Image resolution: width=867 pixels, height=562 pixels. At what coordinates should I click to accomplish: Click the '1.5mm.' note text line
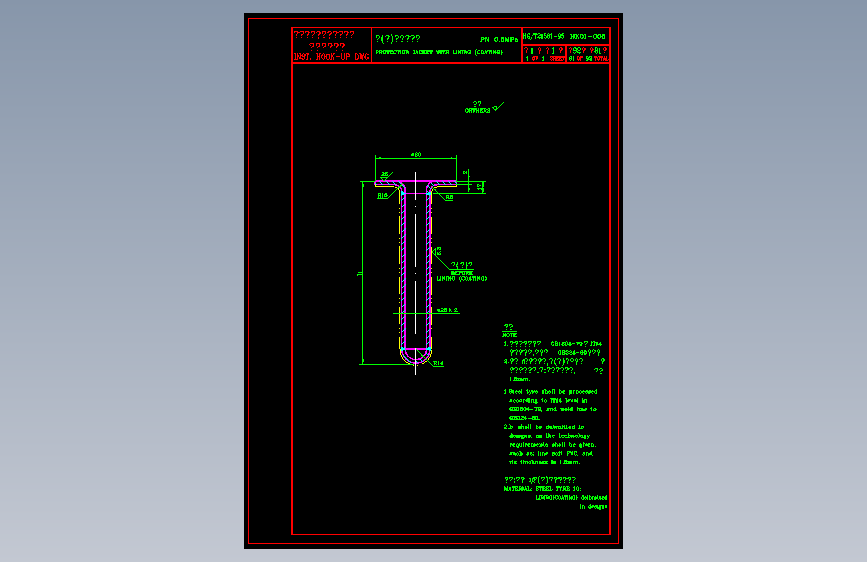coord(520,379)
